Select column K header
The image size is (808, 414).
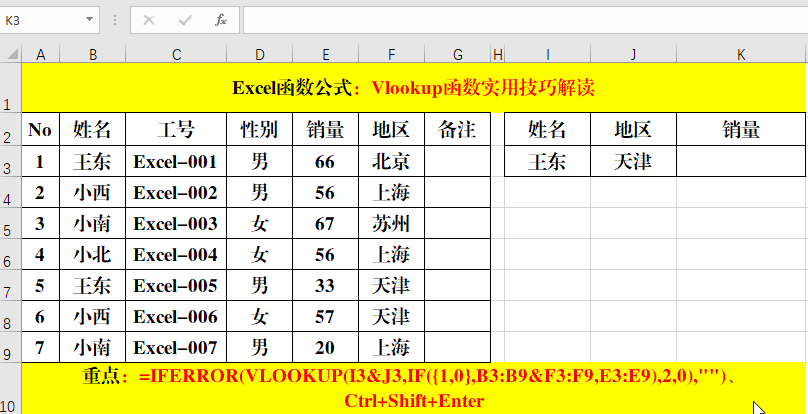click(741, 55)
